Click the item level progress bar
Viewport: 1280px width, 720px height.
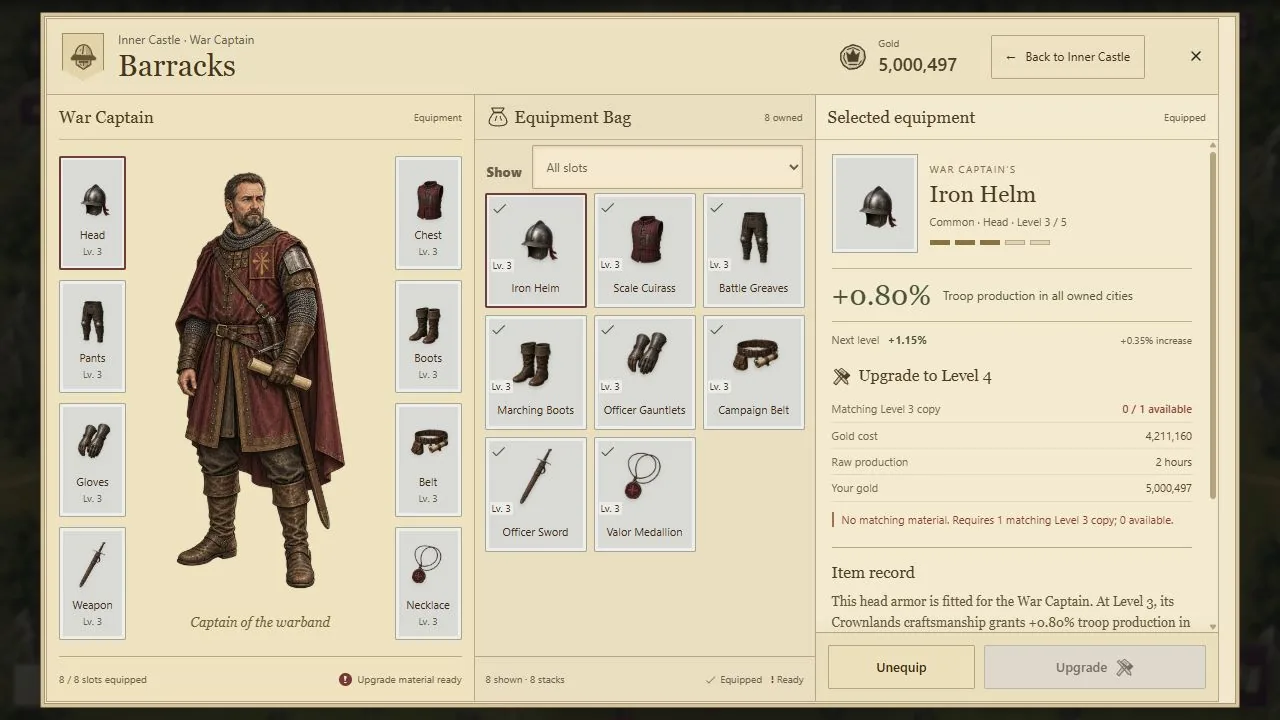point(990,242)
